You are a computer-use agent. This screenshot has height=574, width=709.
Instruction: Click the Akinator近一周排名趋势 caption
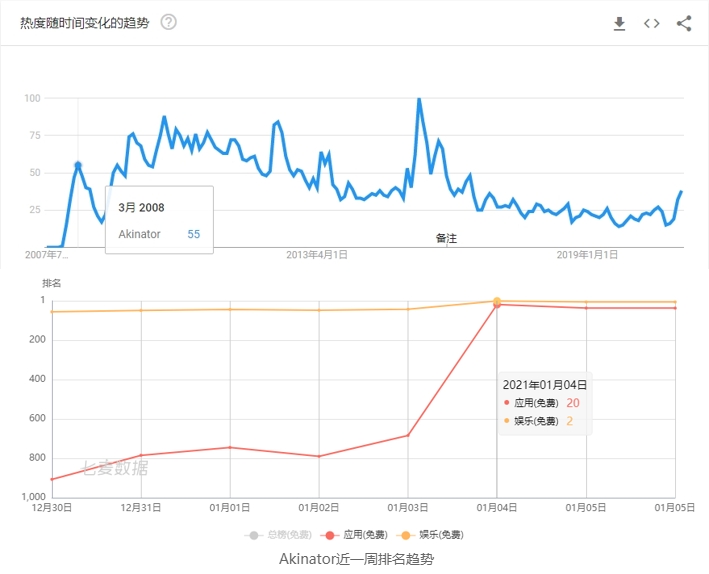[x=356, y=559]
